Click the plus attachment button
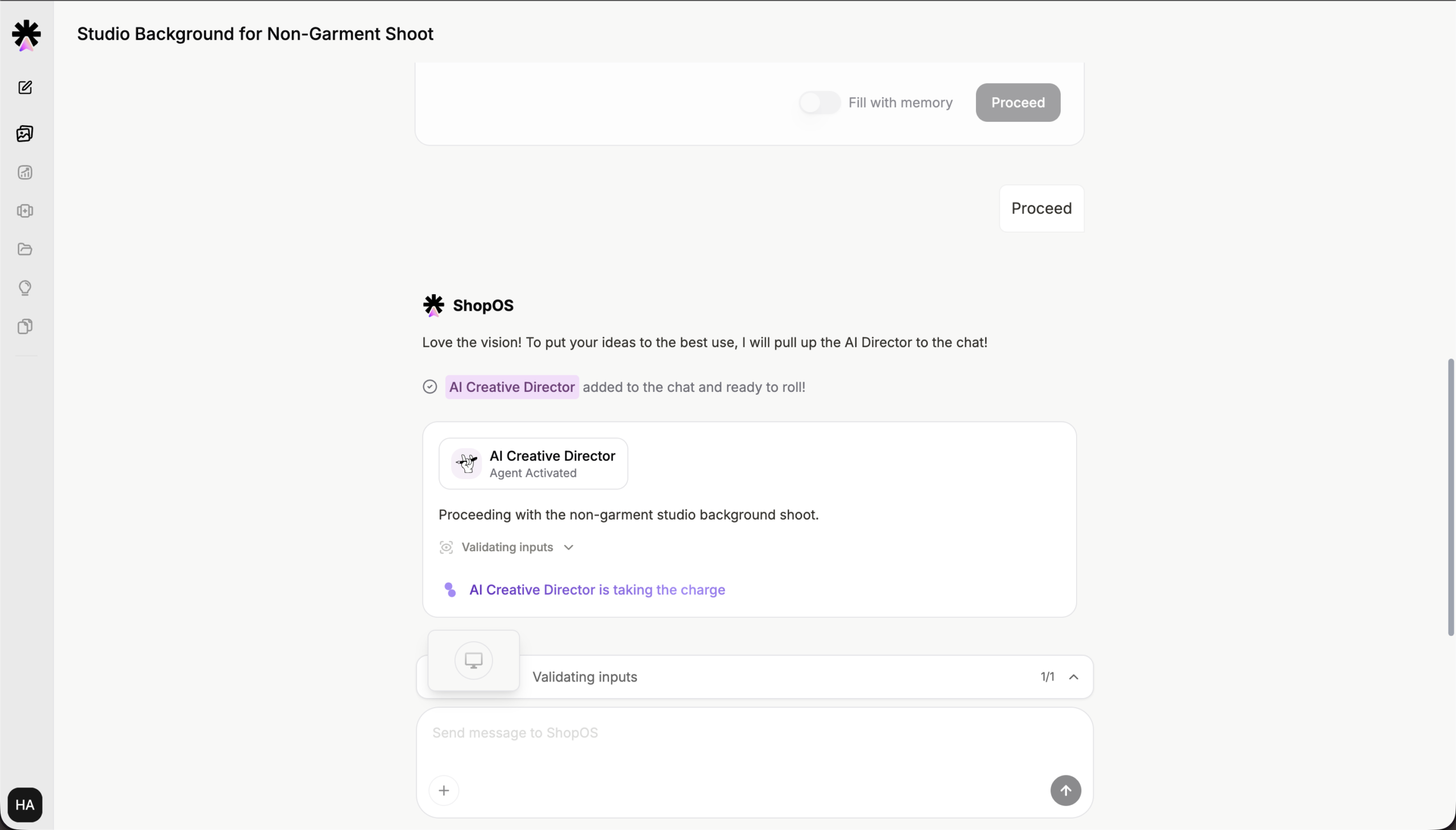The width and height of the screenshot is (1456, 830). (444, 791)
